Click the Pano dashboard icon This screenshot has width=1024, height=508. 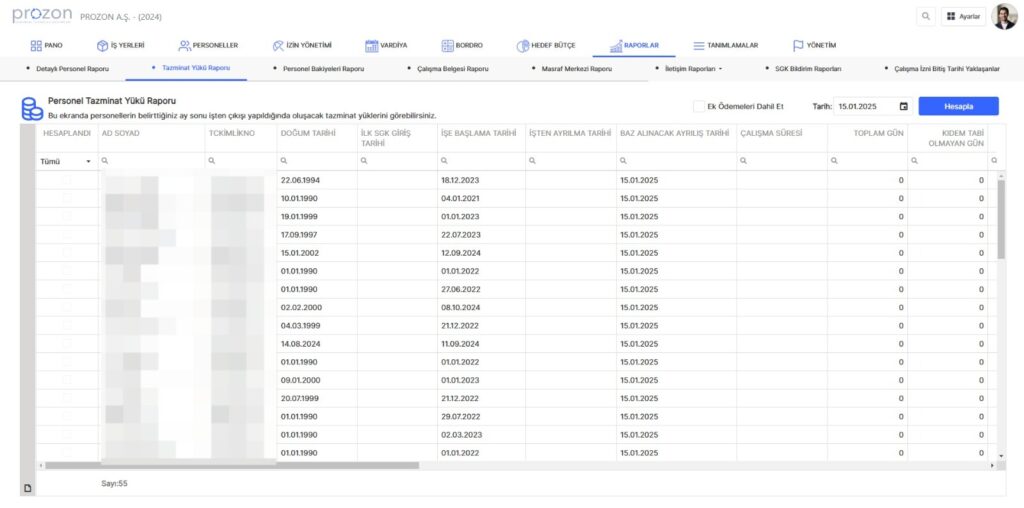coord(36,46)
